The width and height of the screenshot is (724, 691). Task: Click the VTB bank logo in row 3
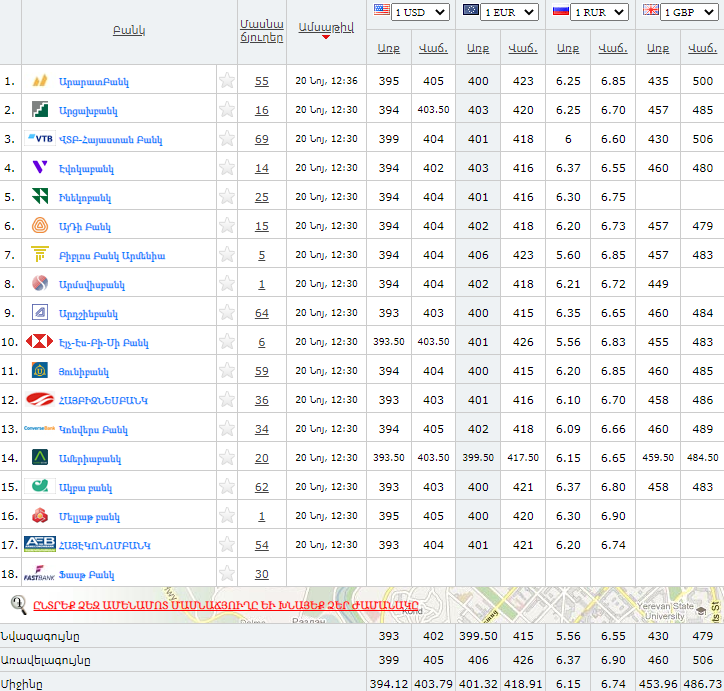(40, 138)
